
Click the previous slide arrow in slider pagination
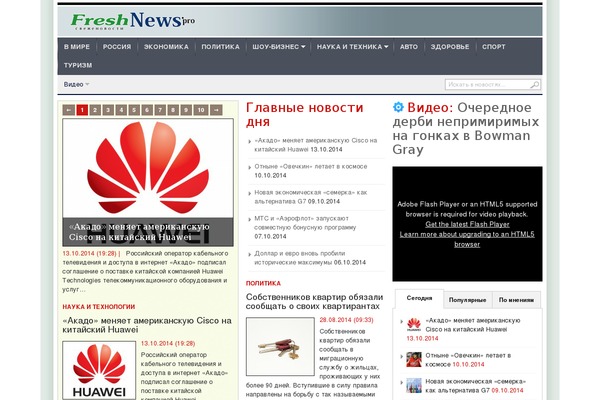tap(68, 110)
